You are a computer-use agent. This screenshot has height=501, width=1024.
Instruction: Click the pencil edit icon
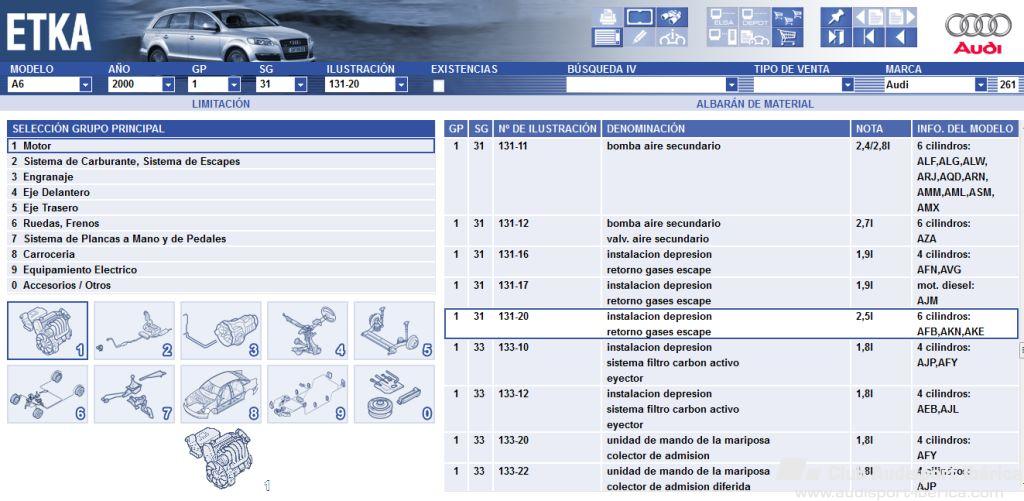point(639,37)
